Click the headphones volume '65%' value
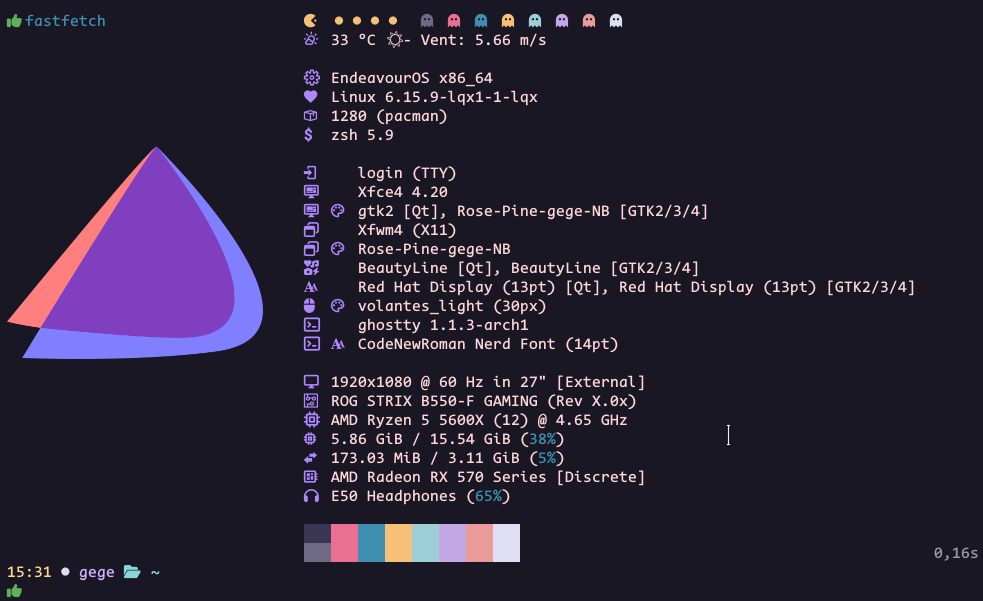This screenshot has height=601, width=983. point(488,496)
